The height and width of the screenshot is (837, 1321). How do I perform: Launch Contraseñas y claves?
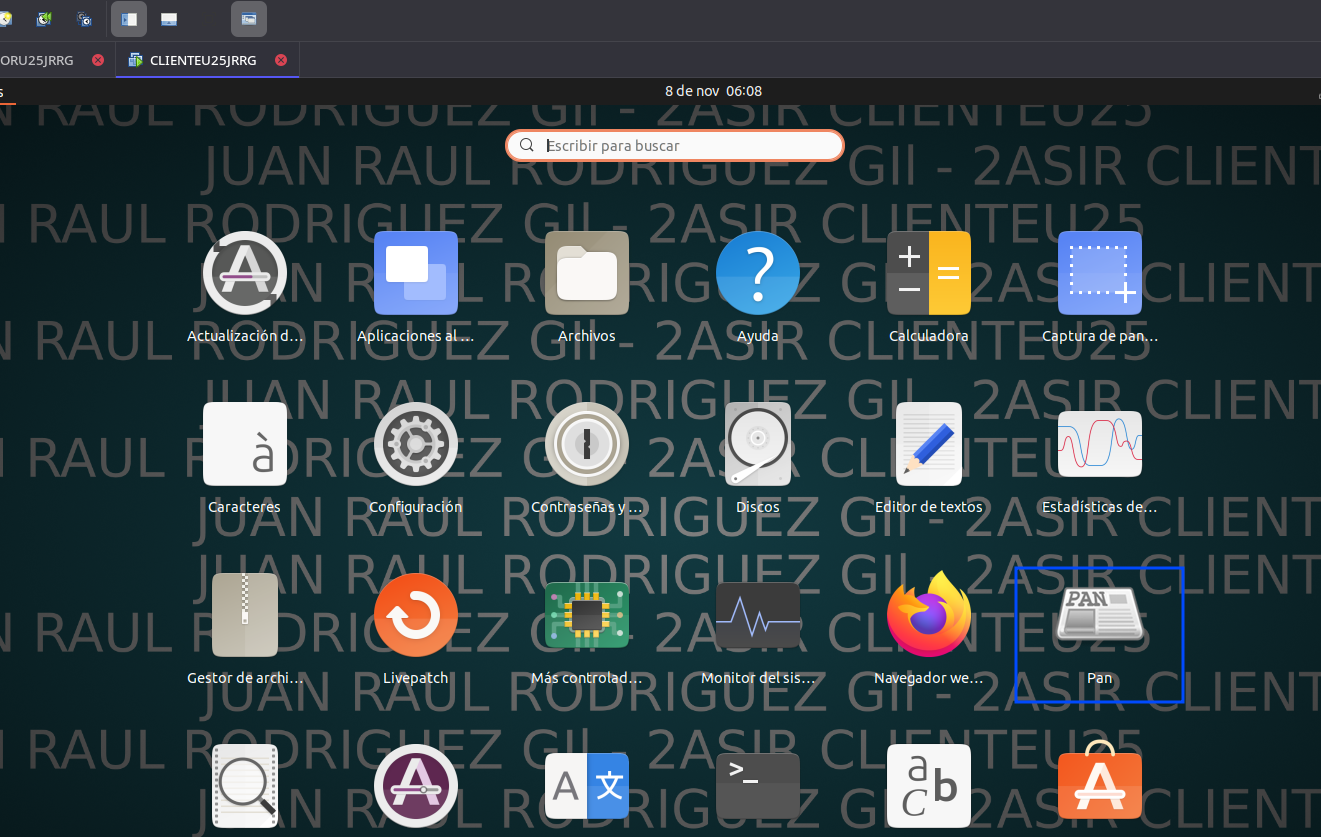[x=587, y=444]
